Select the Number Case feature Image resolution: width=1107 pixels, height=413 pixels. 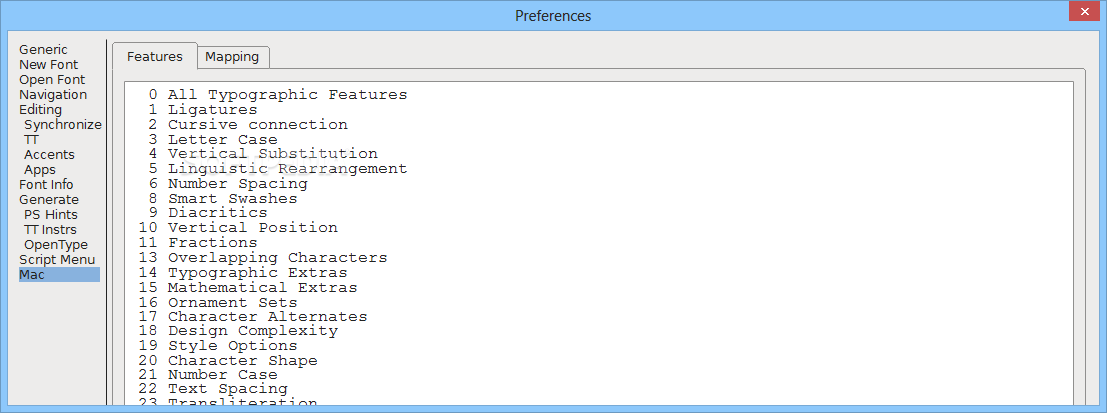click(x=208, y=375)
